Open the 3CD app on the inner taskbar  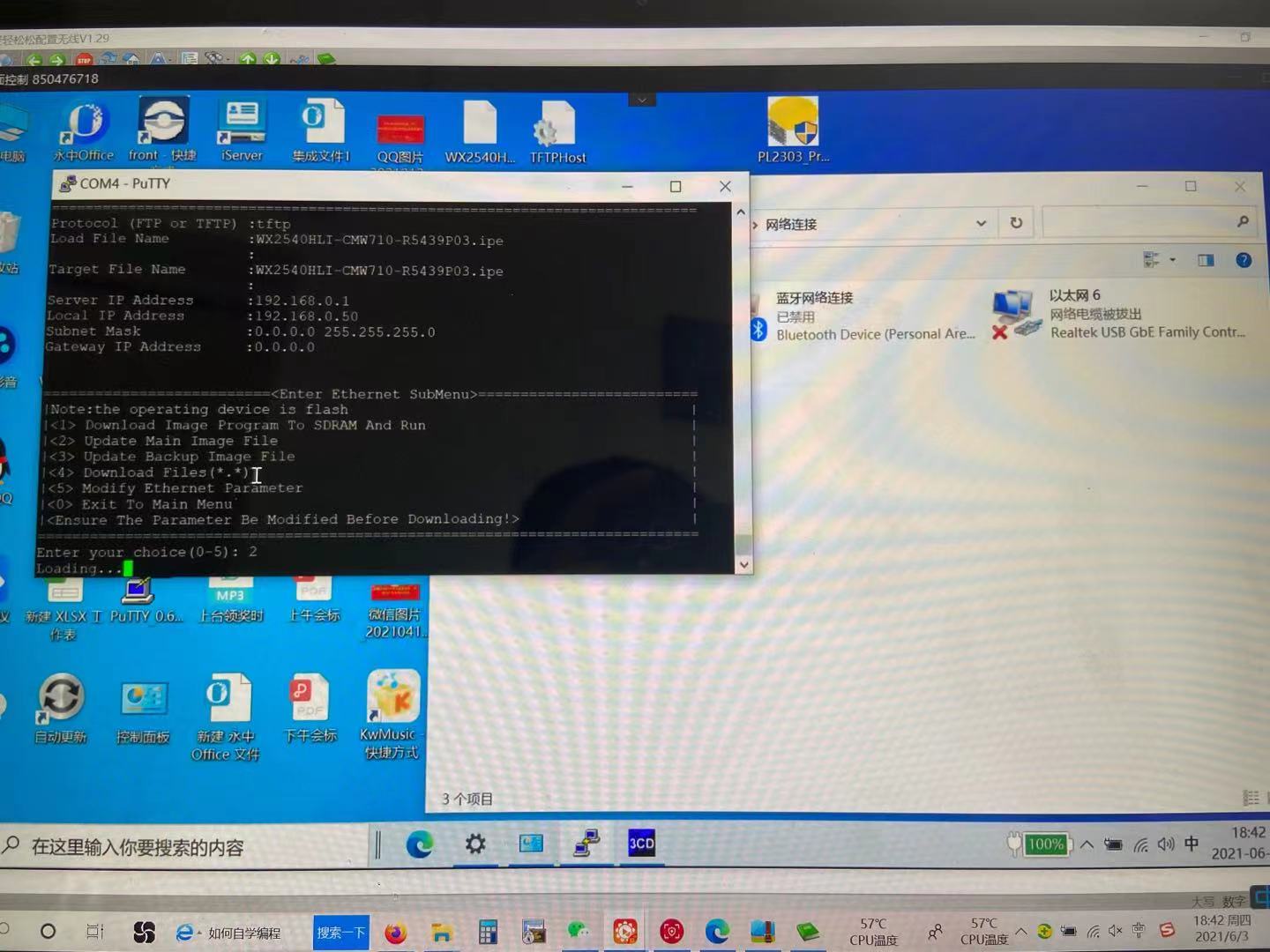[x=641, y=844]
